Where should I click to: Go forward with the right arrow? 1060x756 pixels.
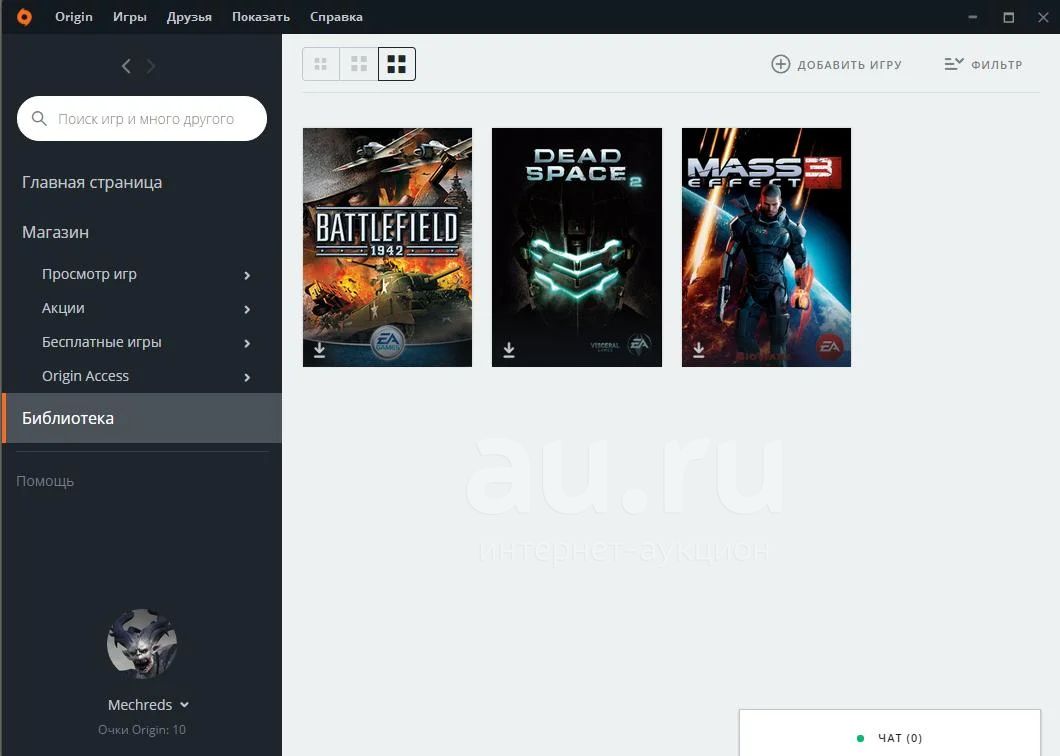point(151,66)
